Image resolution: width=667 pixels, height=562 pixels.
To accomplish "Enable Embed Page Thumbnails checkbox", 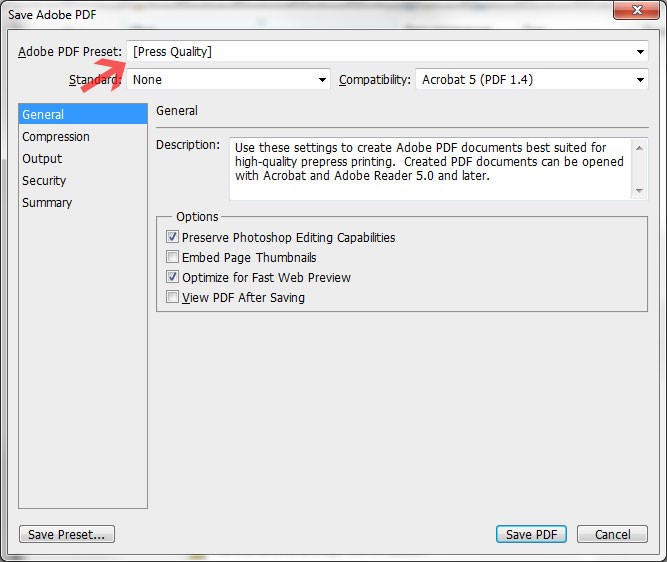I will coord(172,257).
